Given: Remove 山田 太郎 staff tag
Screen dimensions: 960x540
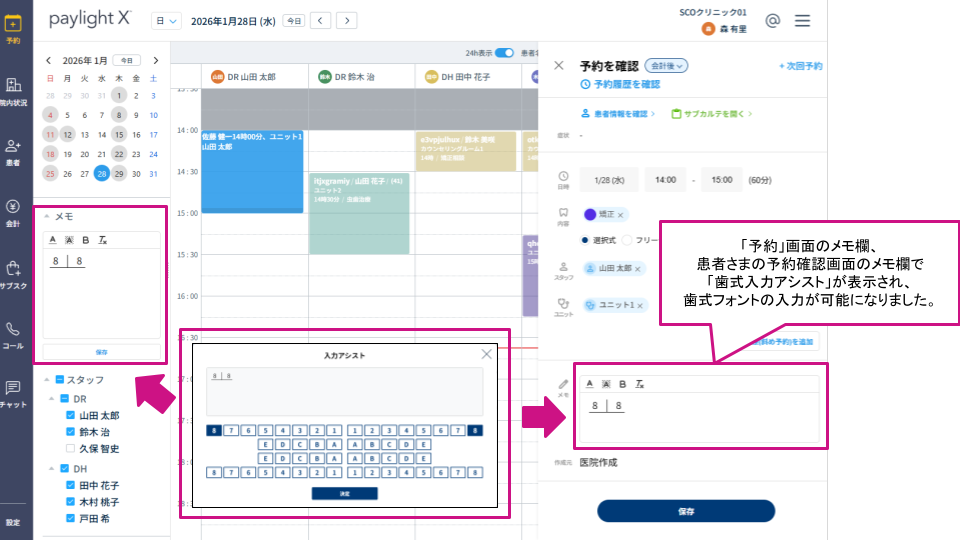Looking at the screenshot, I should point(637,269).
